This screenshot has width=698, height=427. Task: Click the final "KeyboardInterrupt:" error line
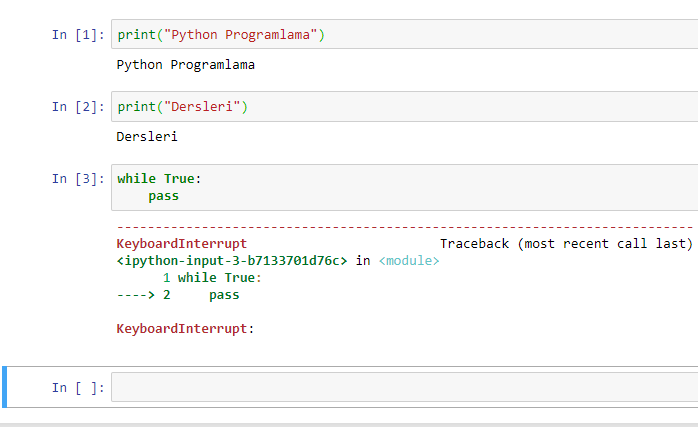coord(185,328)
